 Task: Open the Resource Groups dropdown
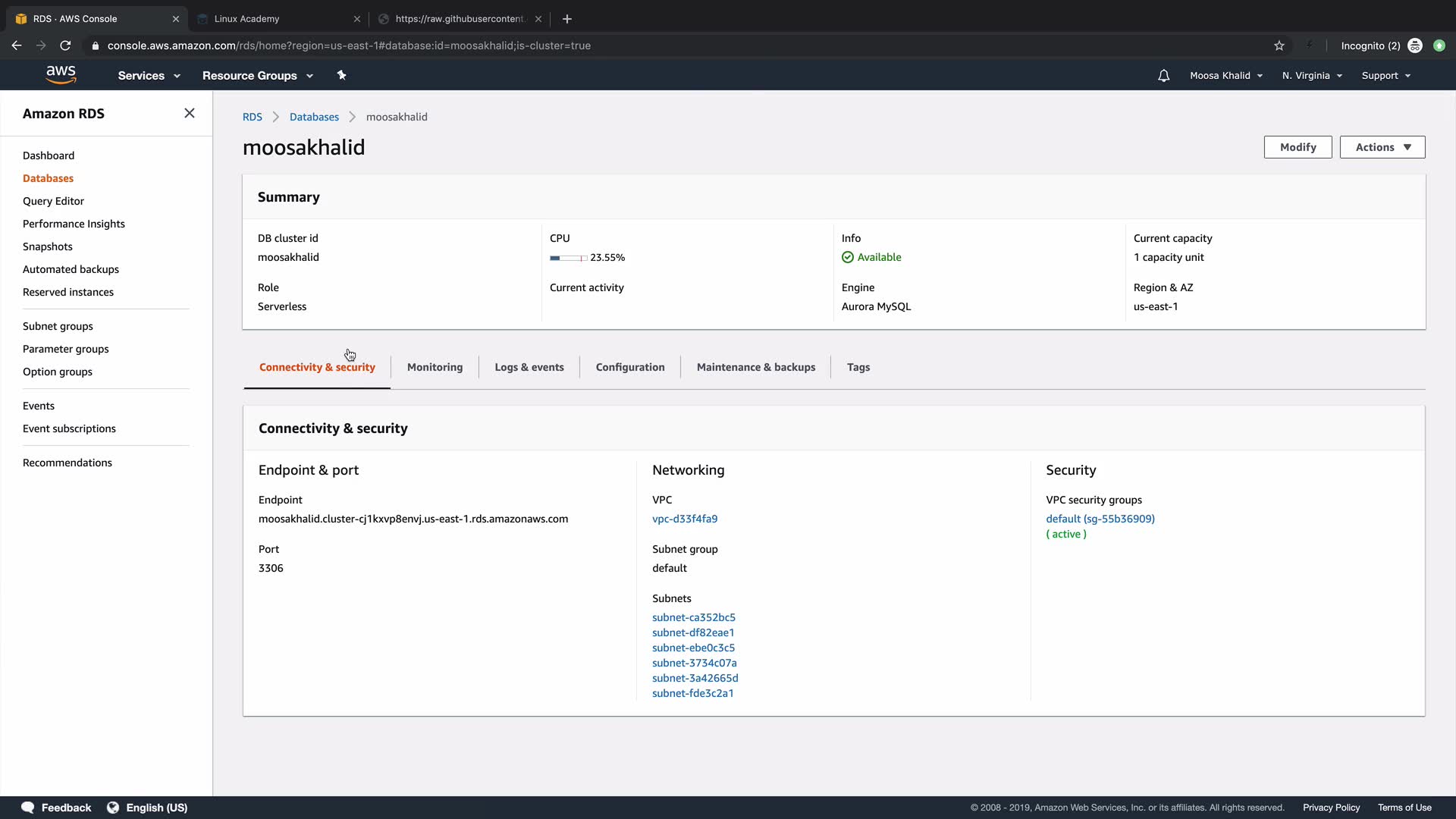(x=257, y=76)
